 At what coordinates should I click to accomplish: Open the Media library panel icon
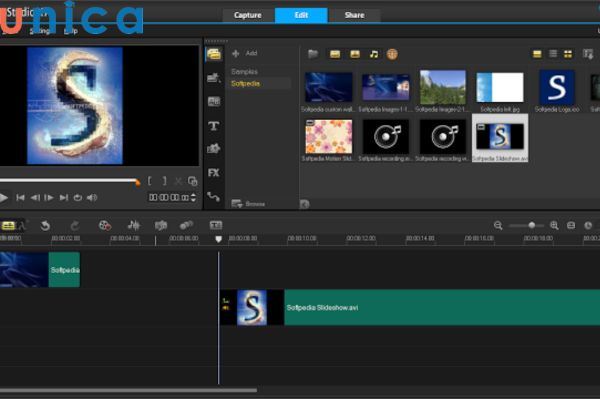coord(214,54)
